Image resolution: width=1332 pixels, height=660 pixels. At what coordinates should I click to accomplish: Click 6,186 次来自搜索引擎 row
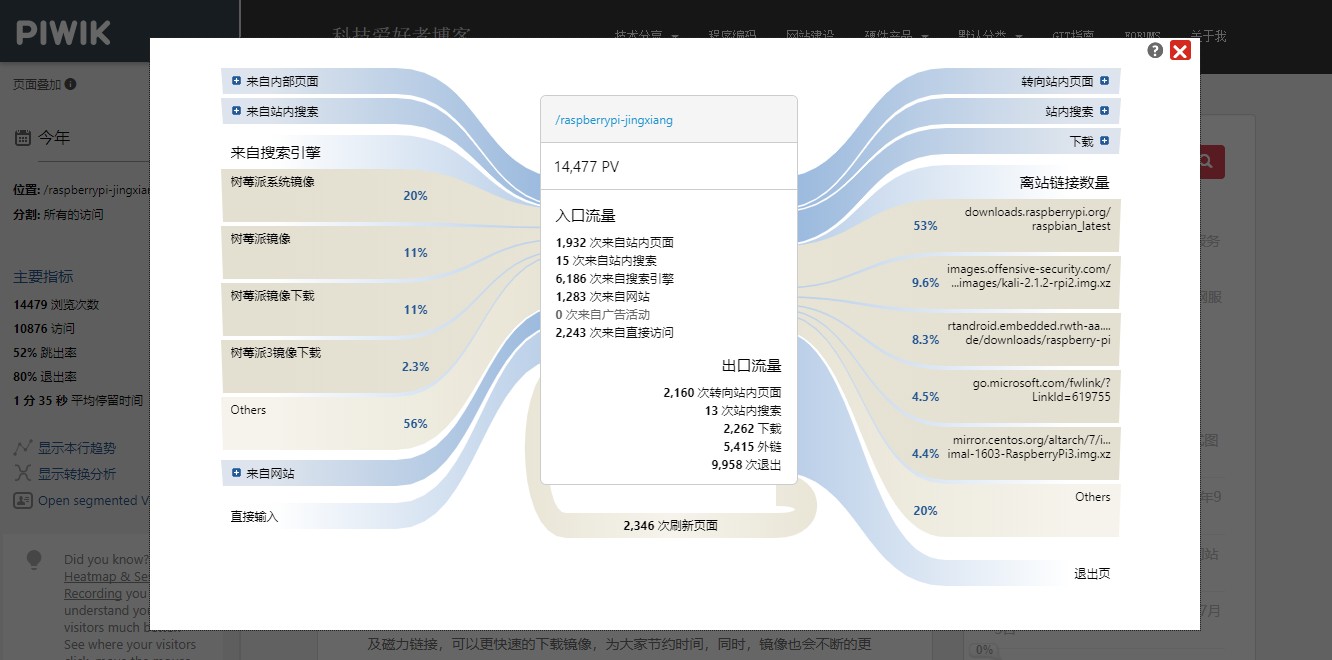(617, 278)
